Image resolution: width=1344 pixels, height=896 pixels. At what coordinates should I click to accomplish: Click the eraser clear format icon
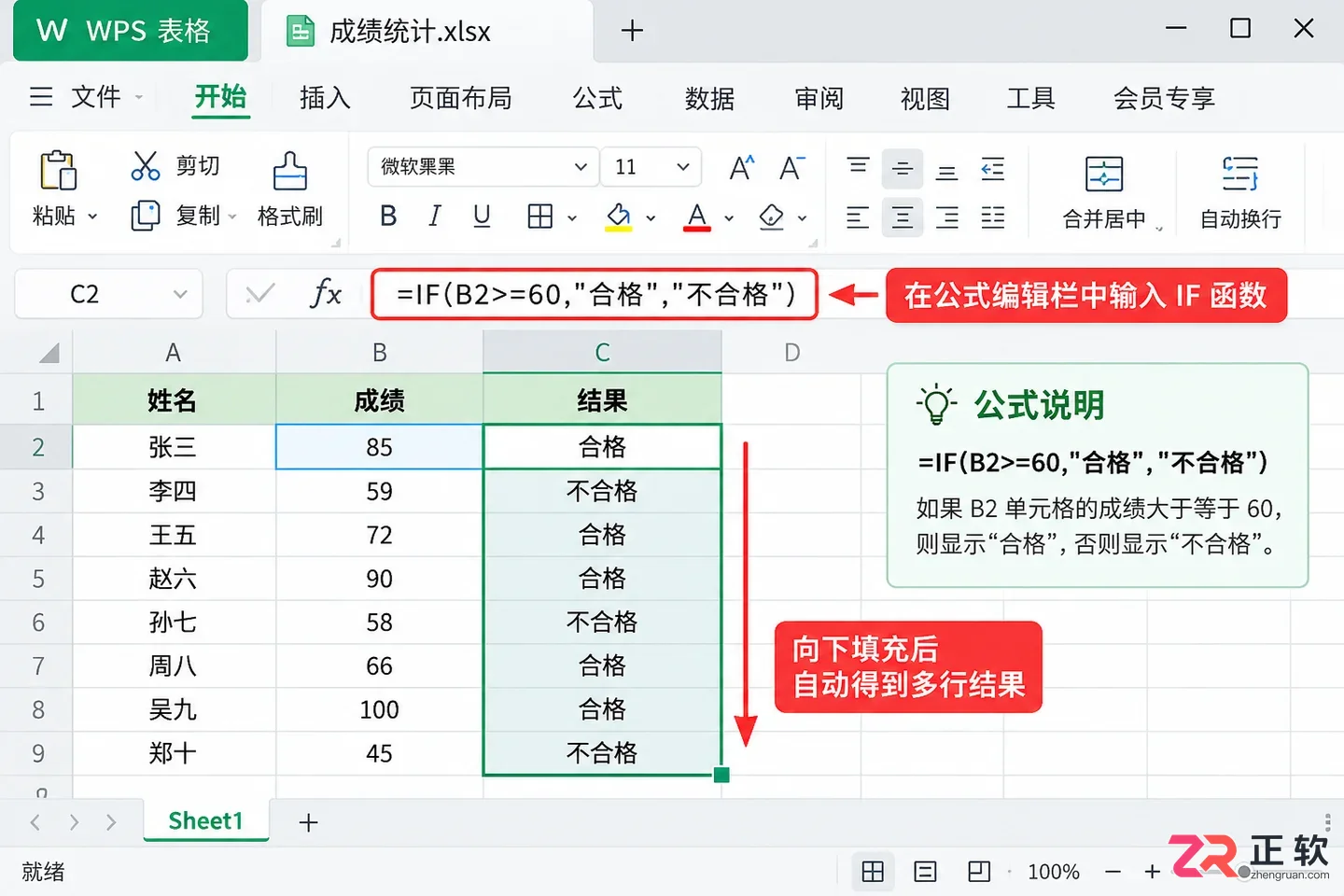[772, 217]
